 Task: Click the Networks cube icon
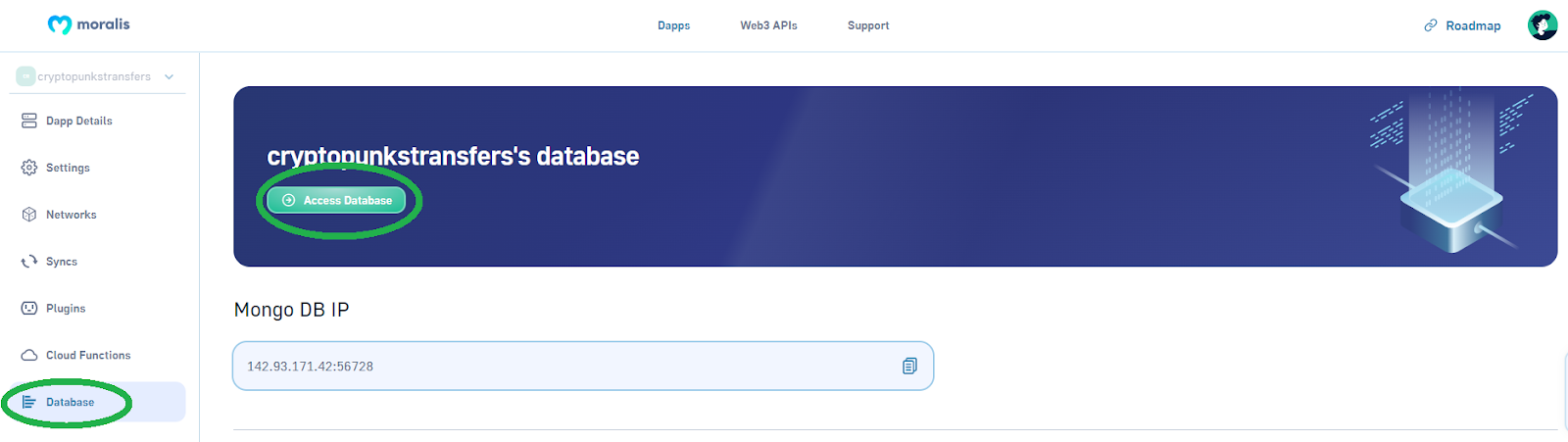click(x=29, y=215)
